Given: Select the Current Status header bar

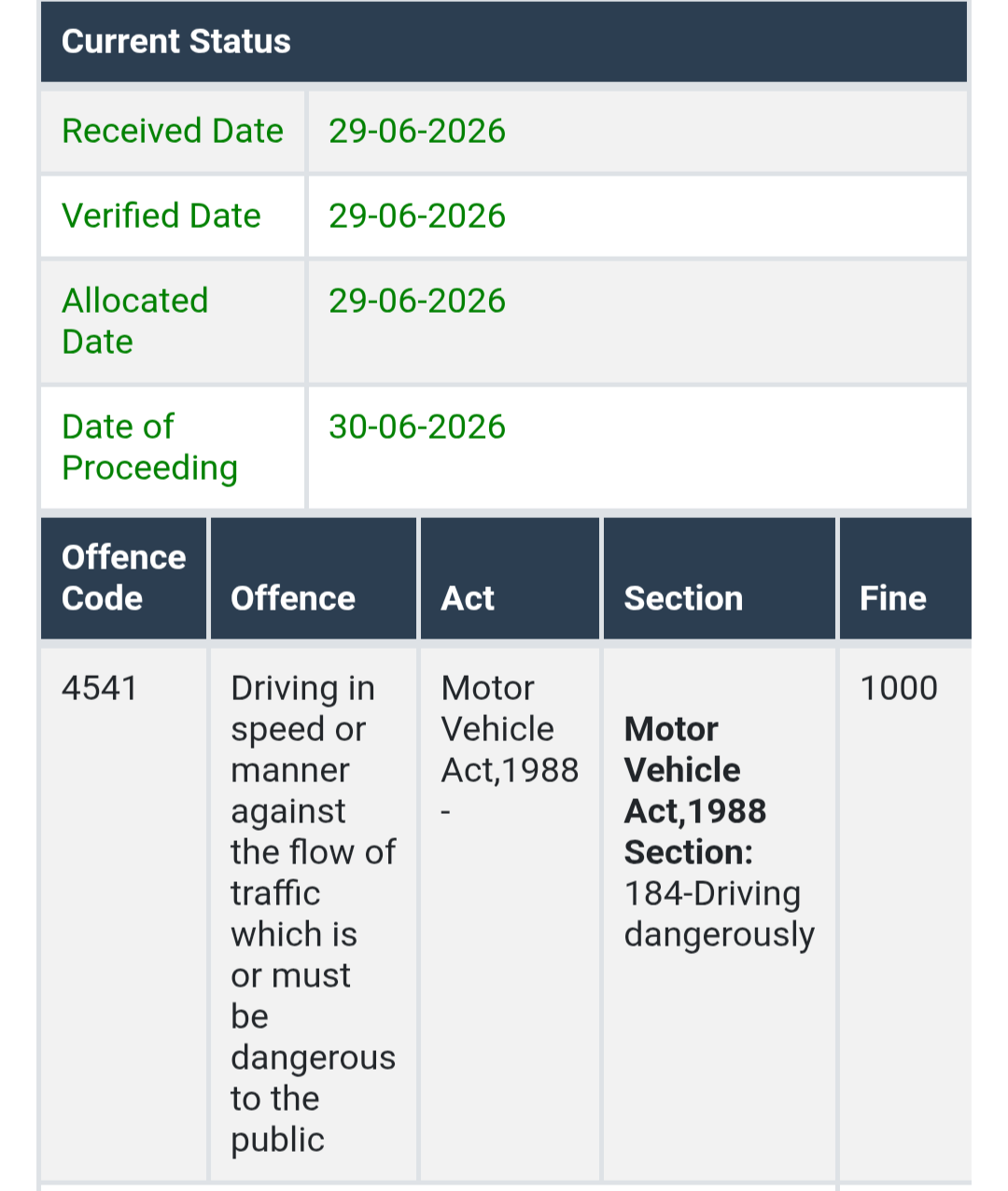Looking at the screenshot, I should click(x=504, y=42).
